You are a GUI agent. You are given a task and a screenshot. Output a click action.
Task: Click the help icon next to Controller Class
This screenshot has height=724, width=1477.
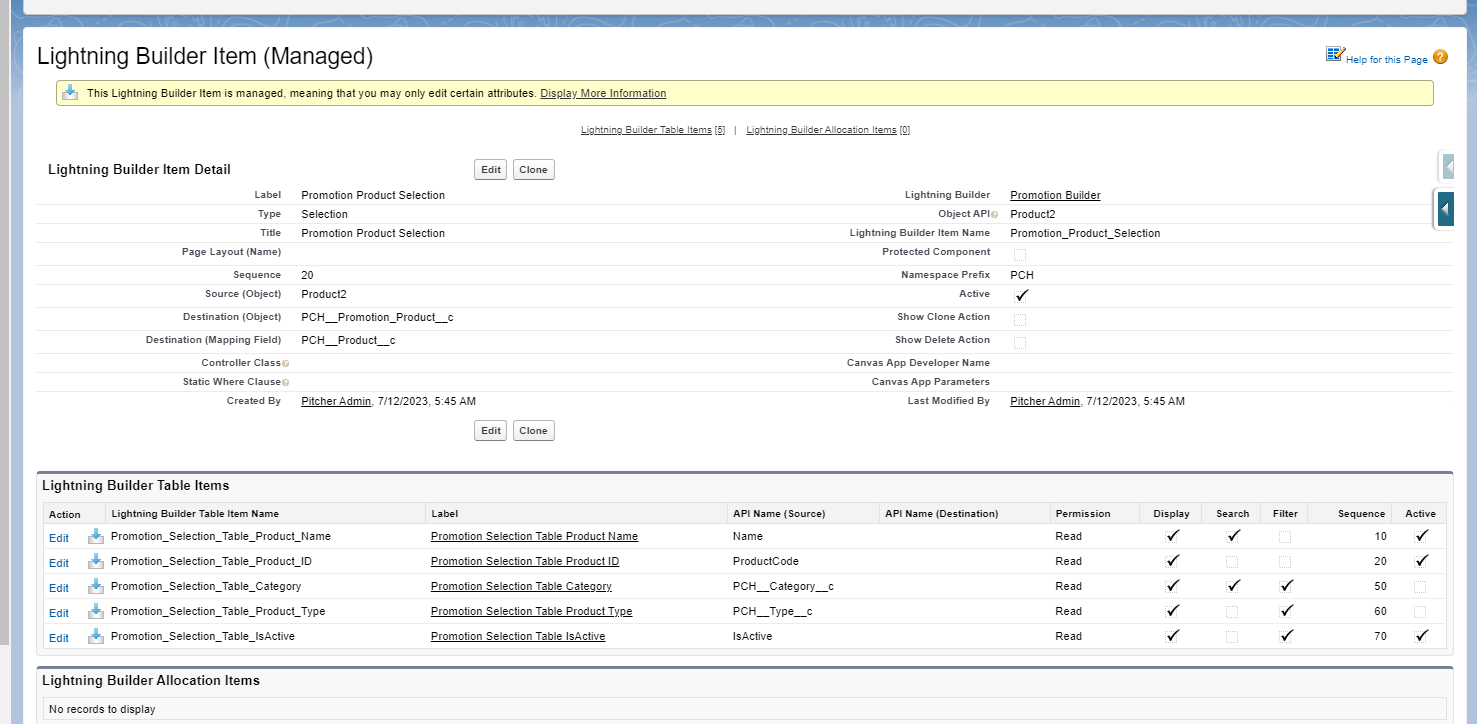tap(285, 364)
